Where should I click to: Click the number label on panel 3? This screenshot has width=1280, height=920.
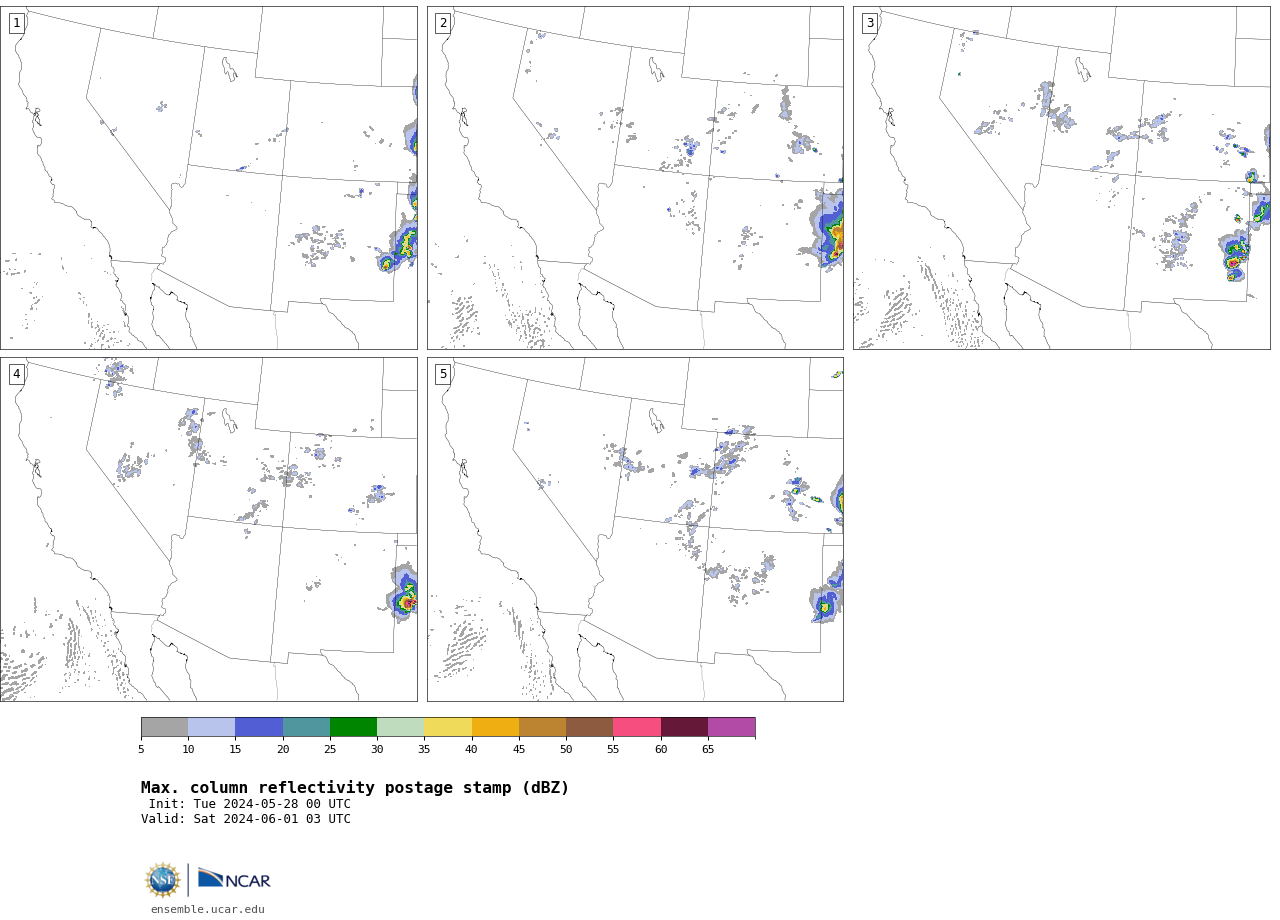[x=870, y=23]
